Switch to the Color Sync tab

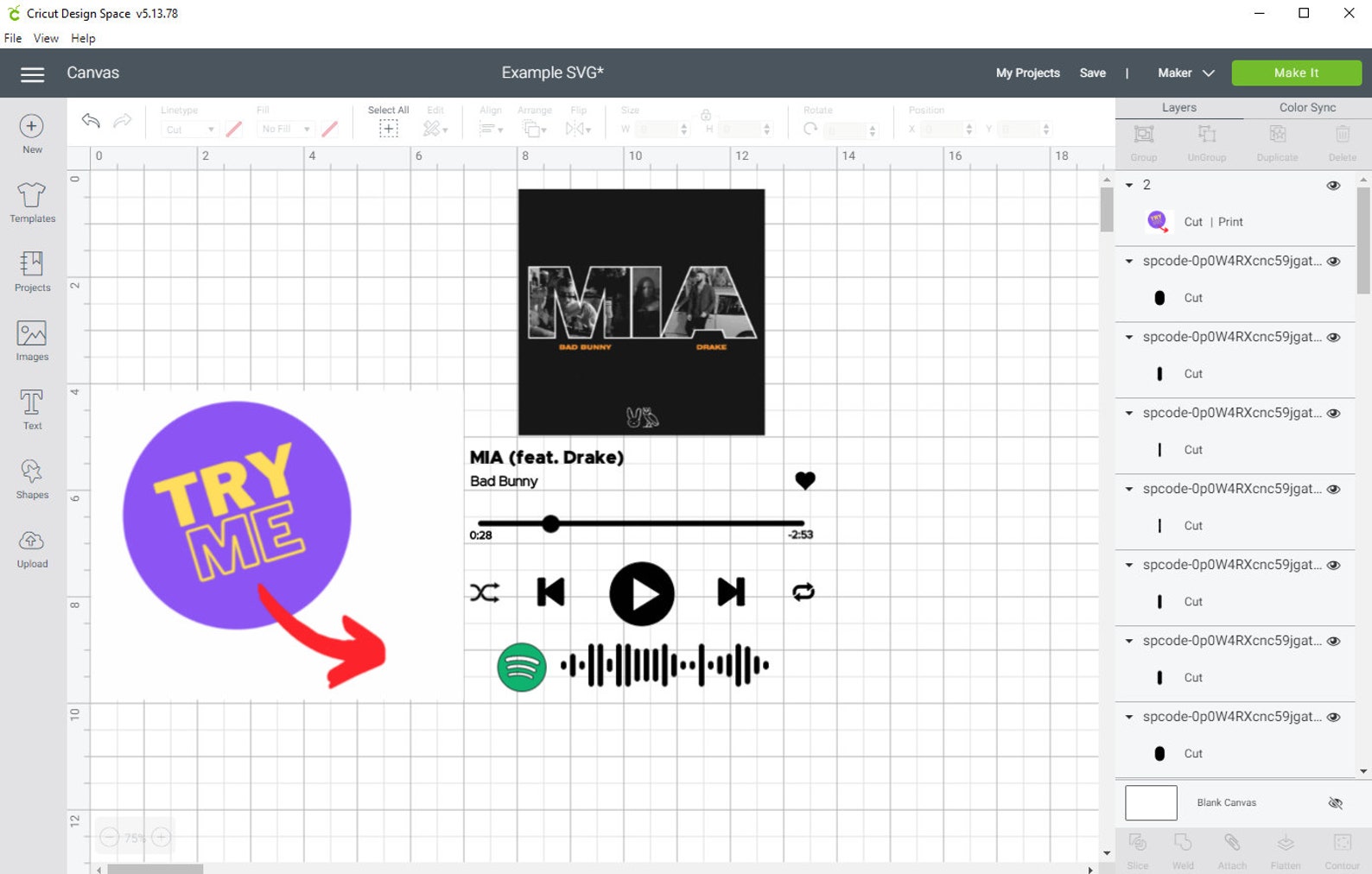click(1307, 108)
